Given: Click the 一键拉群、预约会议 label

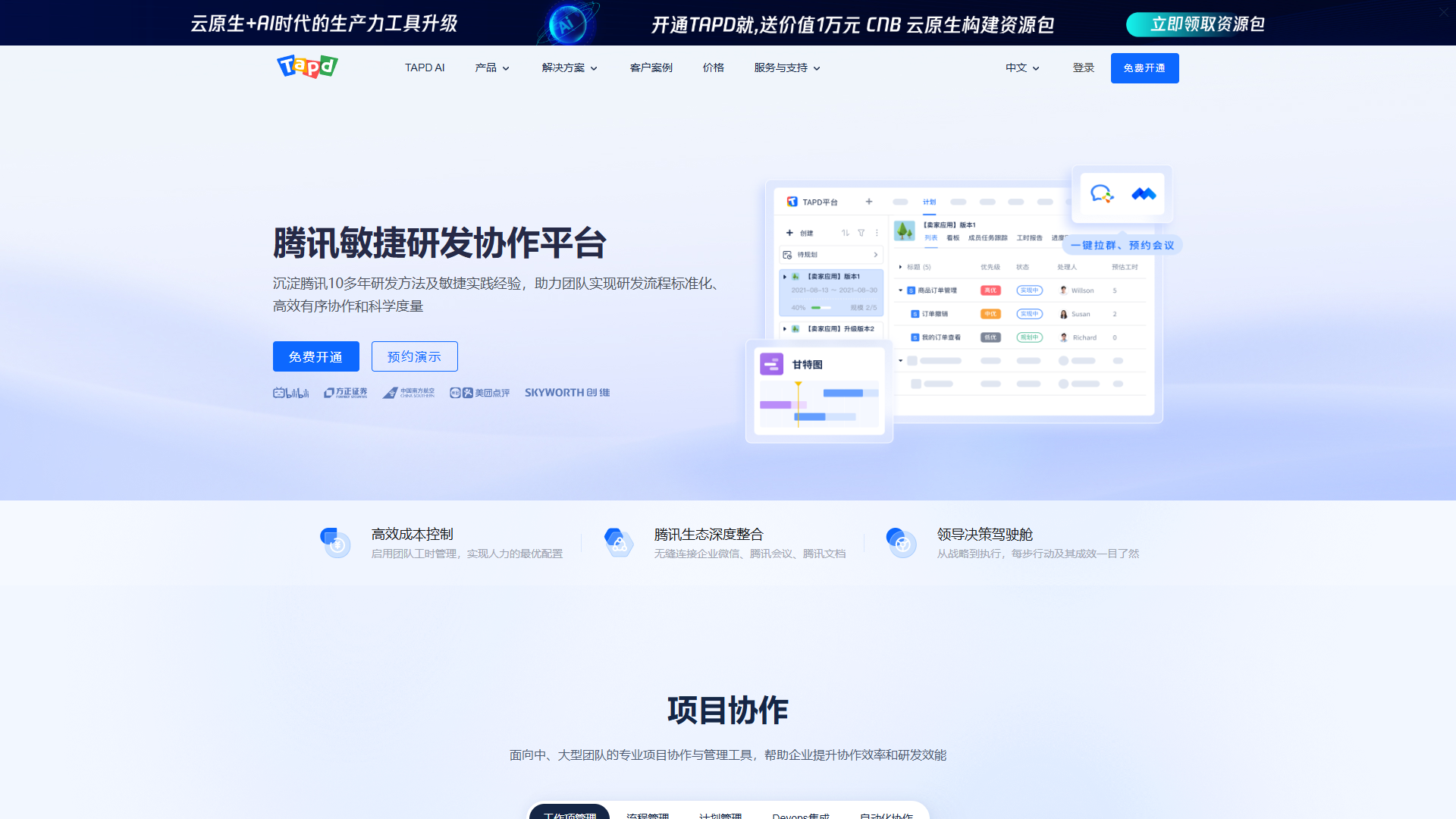Looking at the screenshot, I should tap(1122, 246).
